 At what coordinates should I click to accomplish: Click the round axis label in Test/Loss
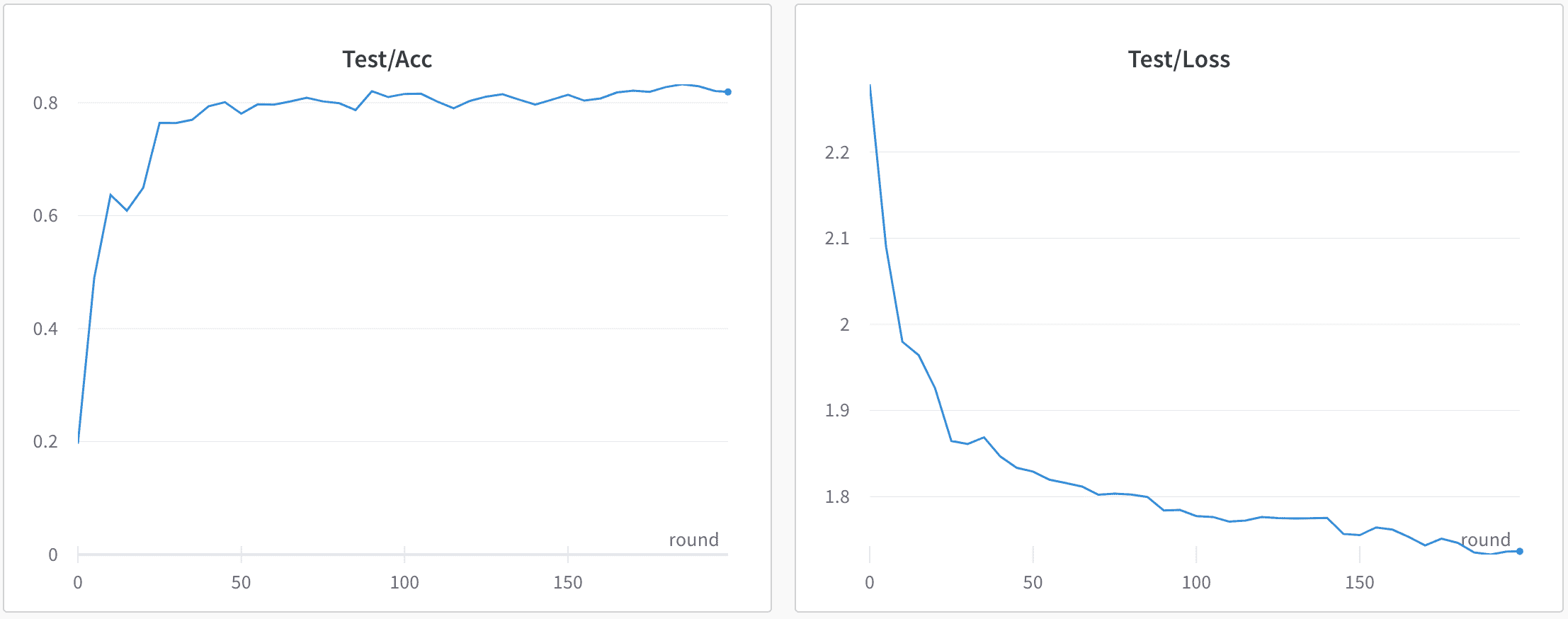pos(1486,540)
